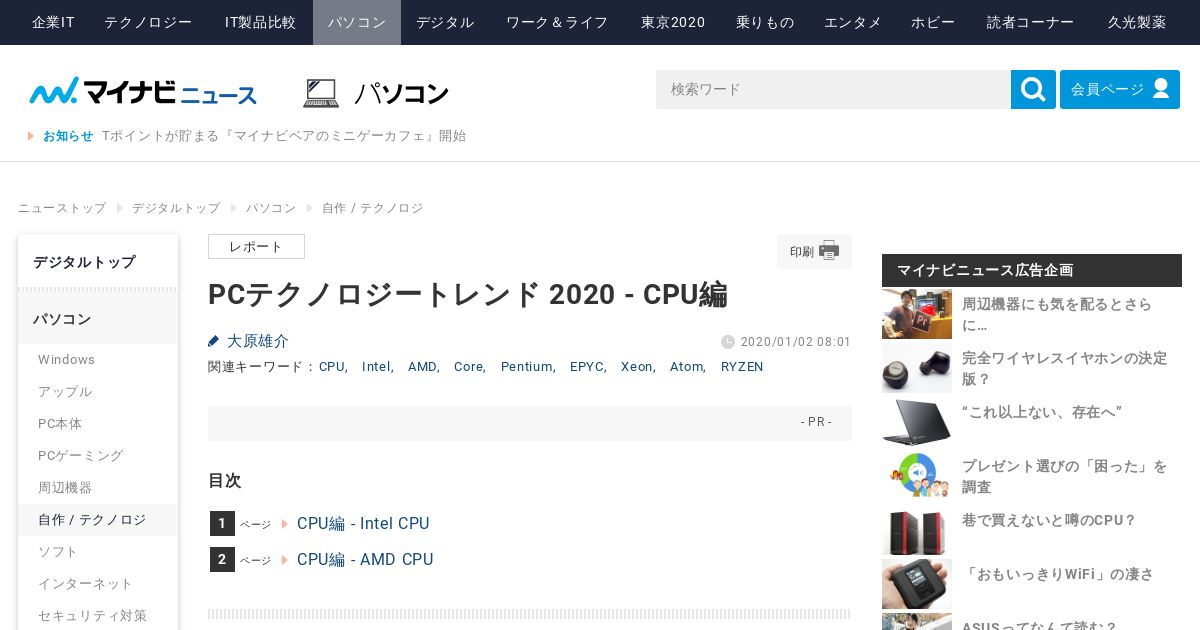Viewport: 1200px width, 630px height.
Task: Go to パソコン breadcrumb link
Action: [271, 208]
